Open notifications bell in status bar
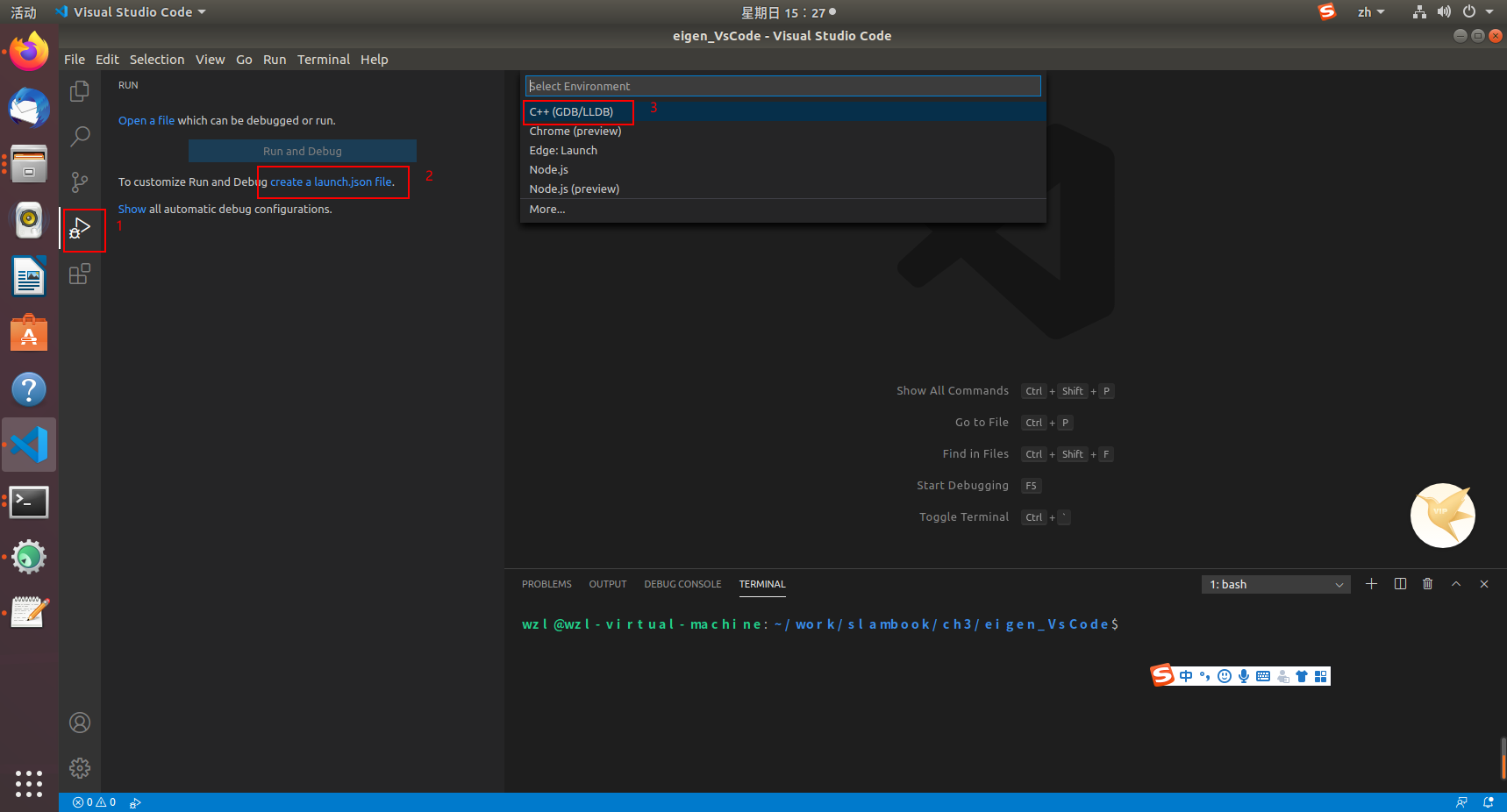The image size is (1507, 812). pyautogui.click(x=1489, y=802)
